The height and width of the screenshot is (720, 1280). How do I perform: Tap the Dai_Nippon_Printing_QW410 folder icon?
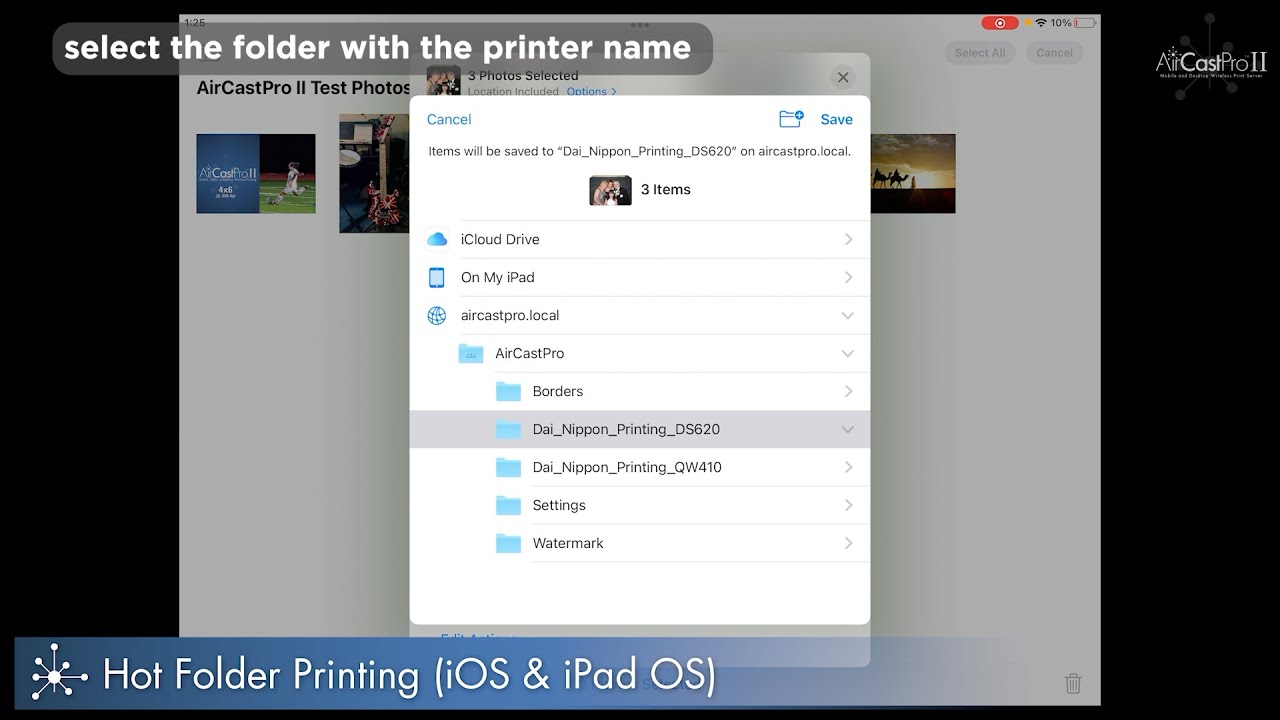[509, 467]
